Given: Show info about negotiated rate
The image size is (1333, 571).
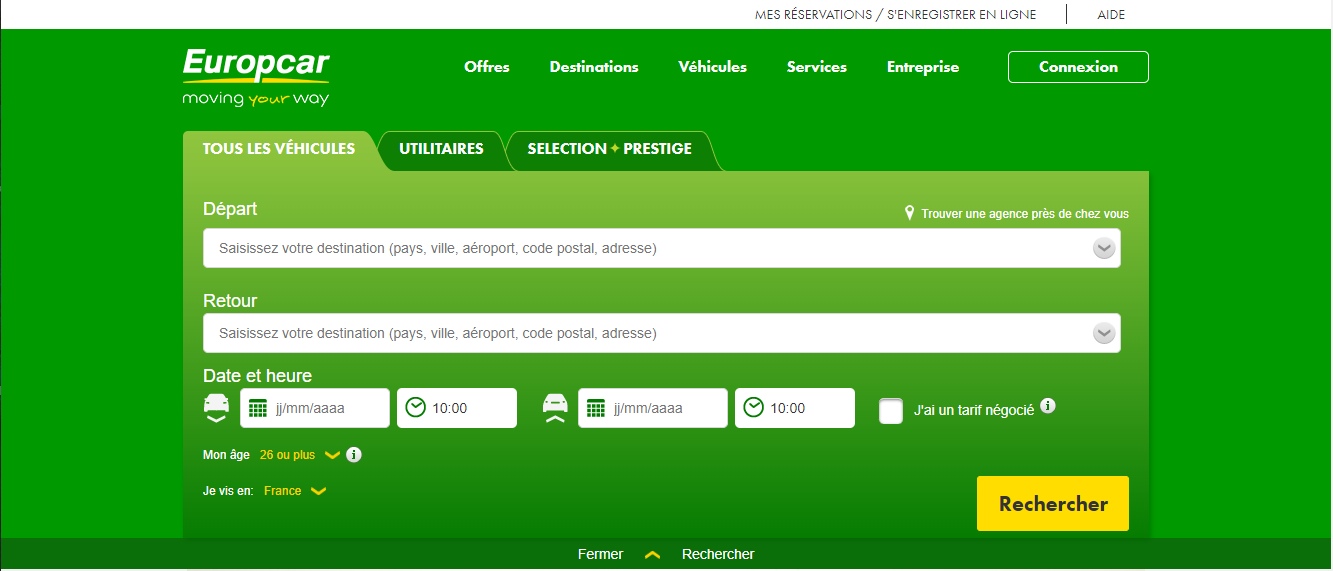Looking at the screenshot, I should tap(1048, 406).
